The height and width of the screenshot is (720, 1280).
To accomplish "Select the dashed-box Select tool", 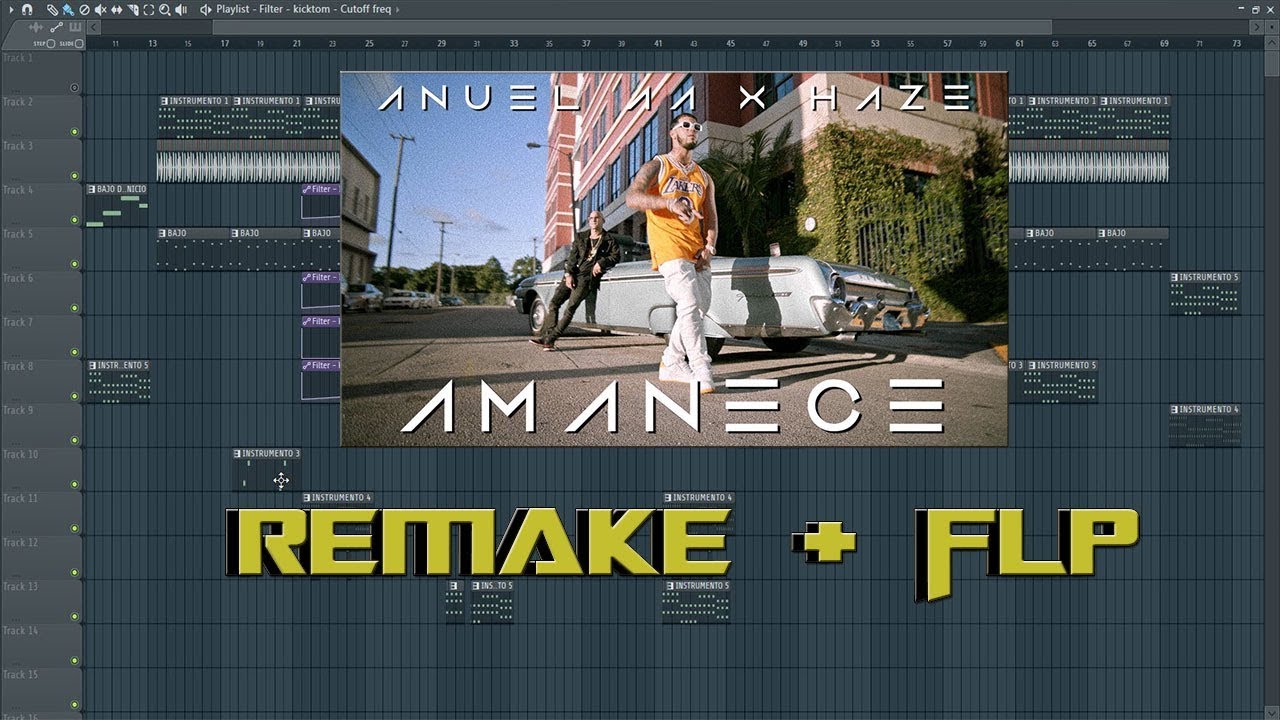I will (149, 10).
